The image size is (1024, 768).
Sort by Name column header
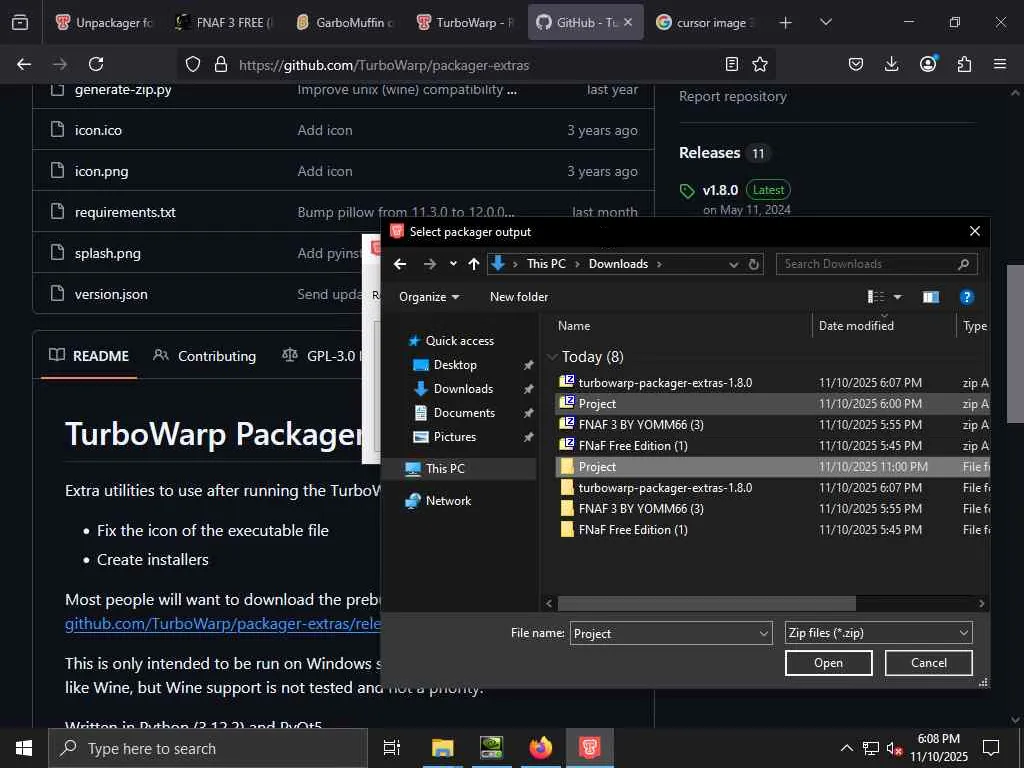574,326
